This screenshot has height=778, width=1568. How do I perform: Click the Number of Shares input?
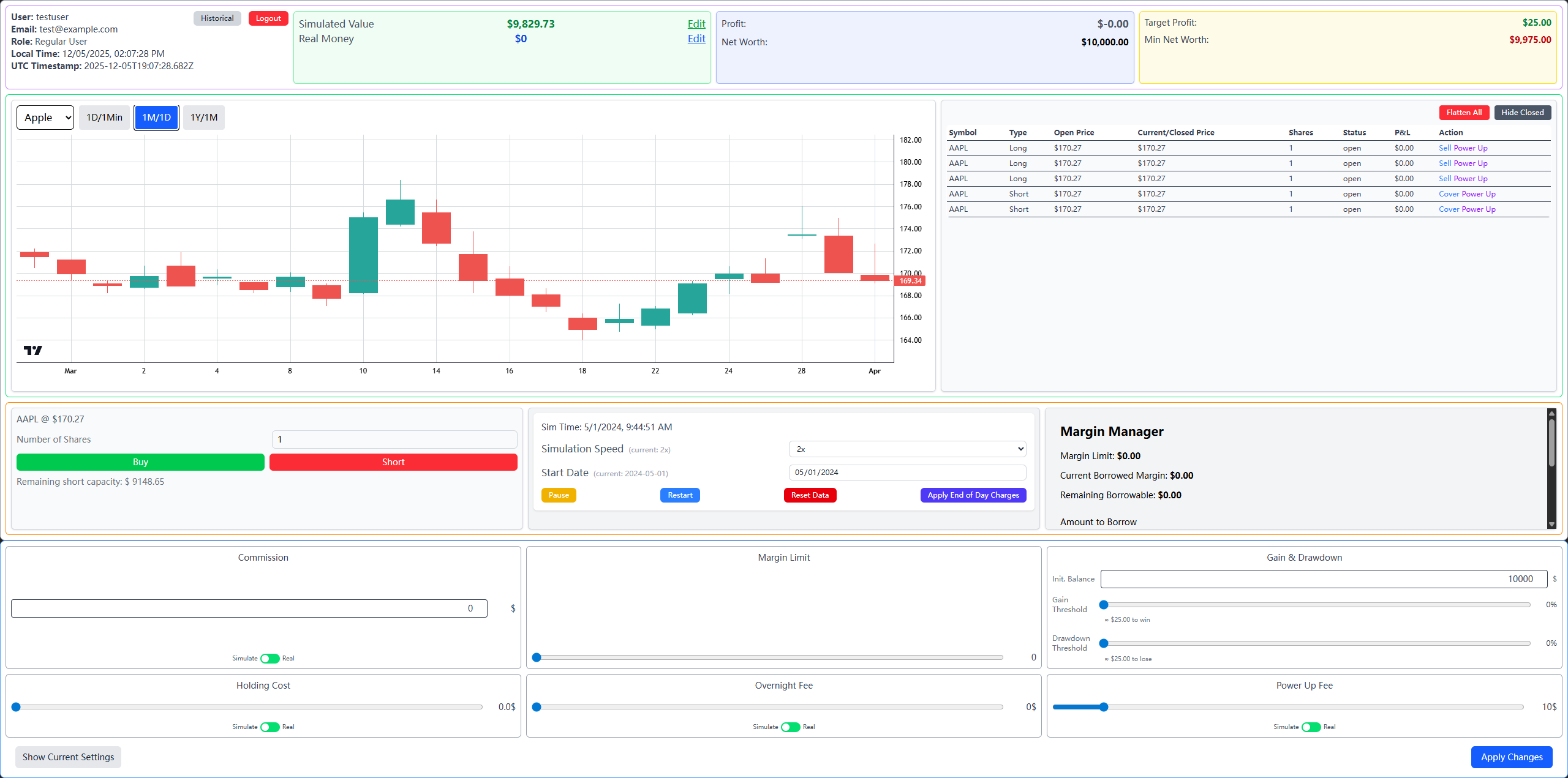point(394,439)
